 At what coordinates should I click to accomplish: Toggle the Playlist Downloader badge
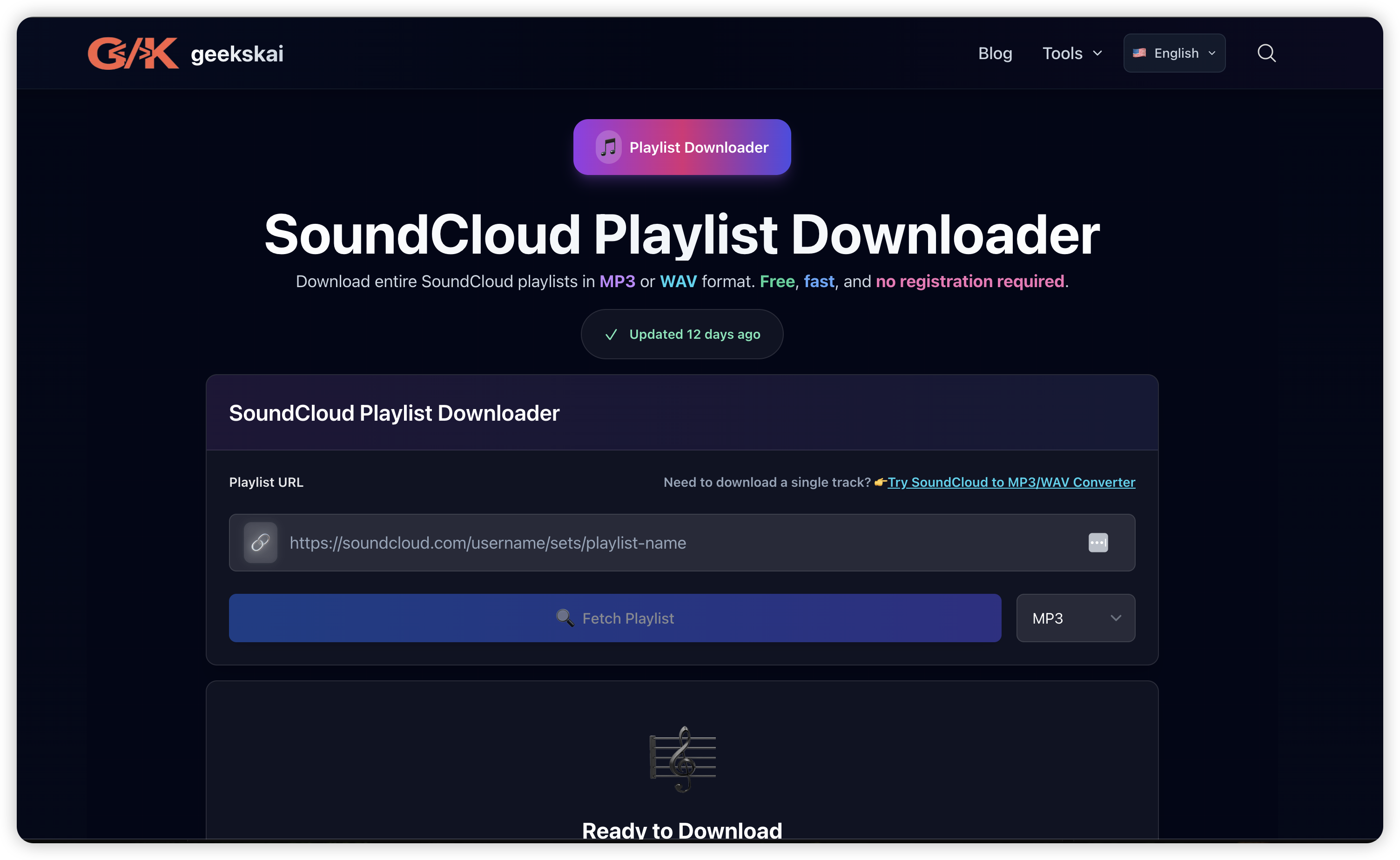coord(681,147)
